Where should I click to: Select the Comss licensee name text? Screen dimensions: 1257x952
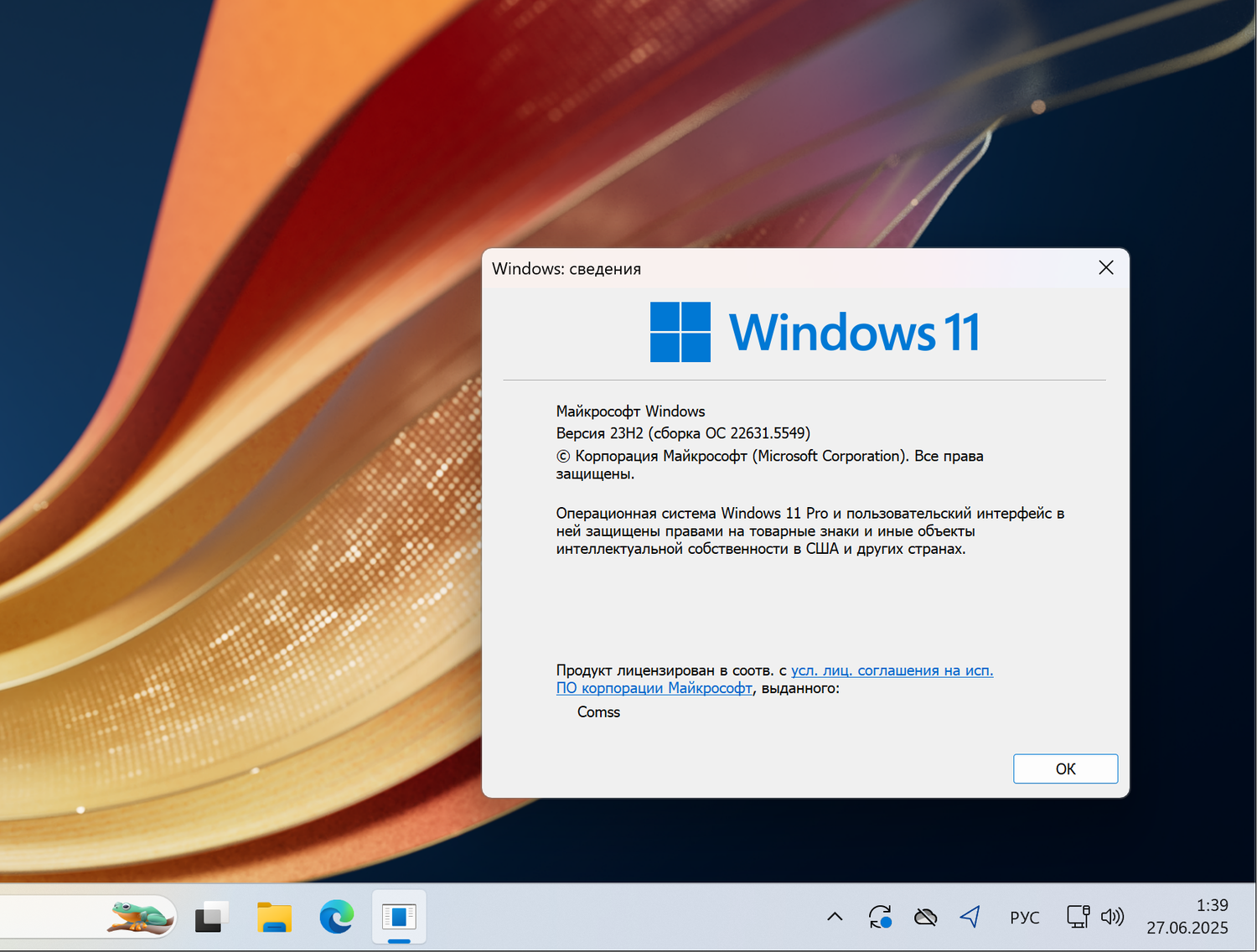tap(598, 711)
